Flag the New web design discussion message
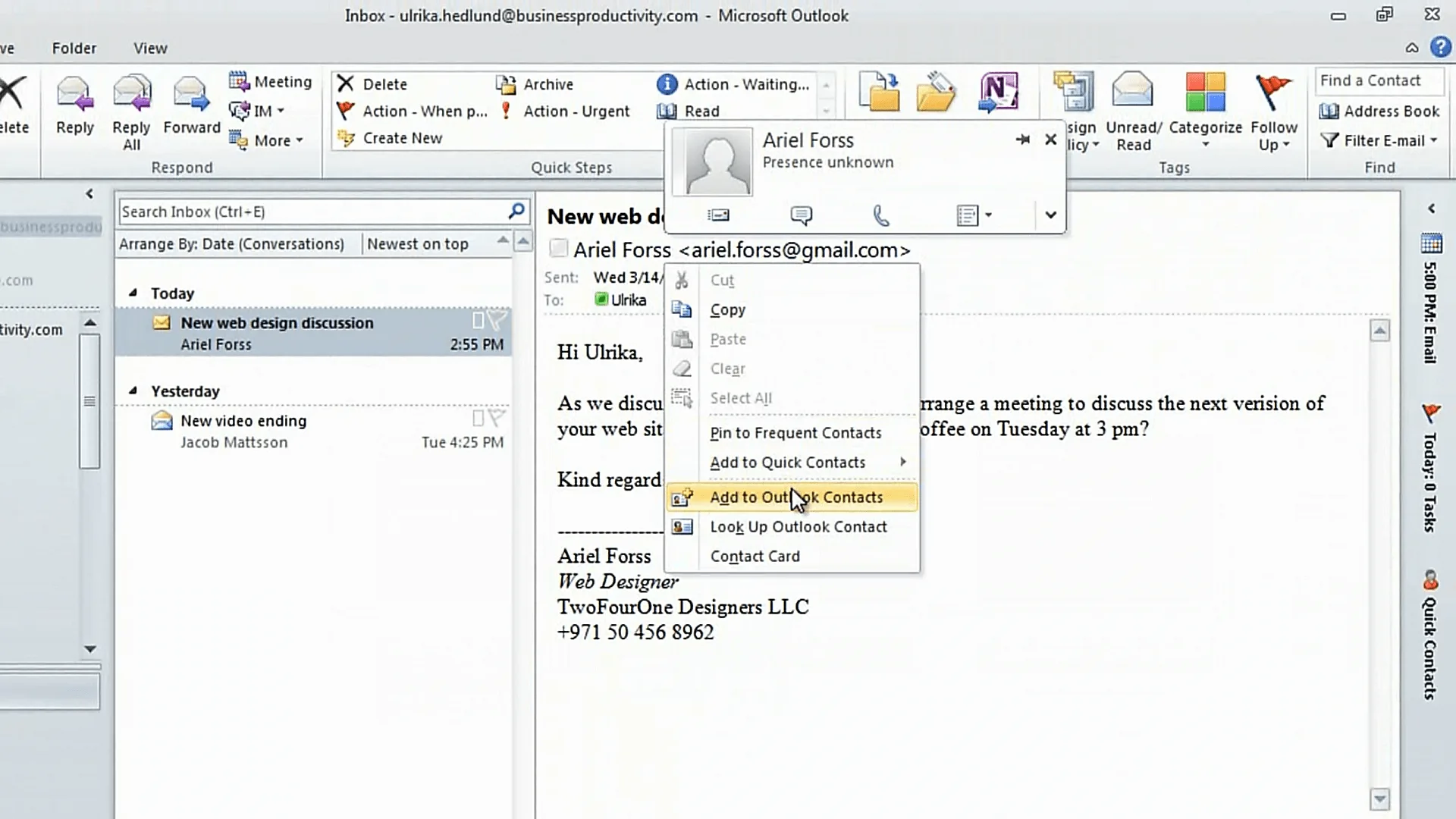 pyautogui.click(x=497, y=320)
